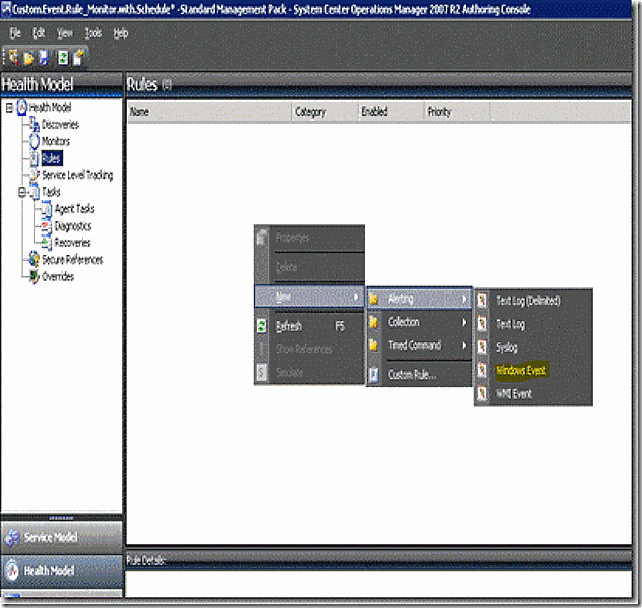Click the Syslog rule icon
Screen dimensions: 642x608
482,348
